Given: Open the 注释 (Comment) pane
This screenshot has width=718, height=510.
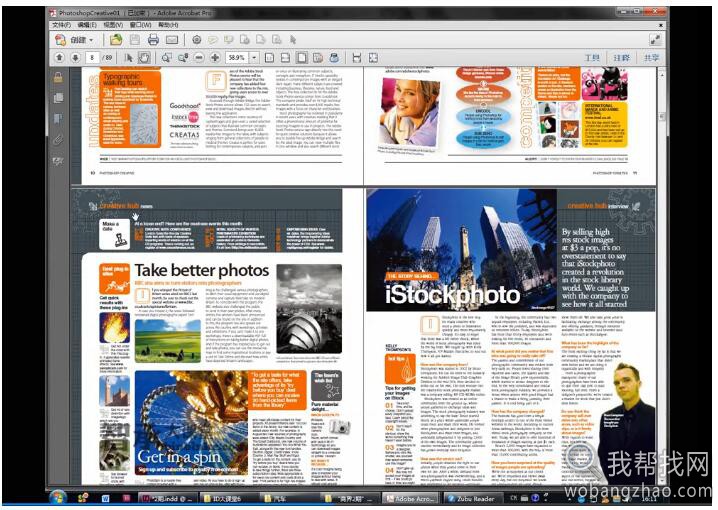Looking at the screenshot, I should [x=621, y=58].
